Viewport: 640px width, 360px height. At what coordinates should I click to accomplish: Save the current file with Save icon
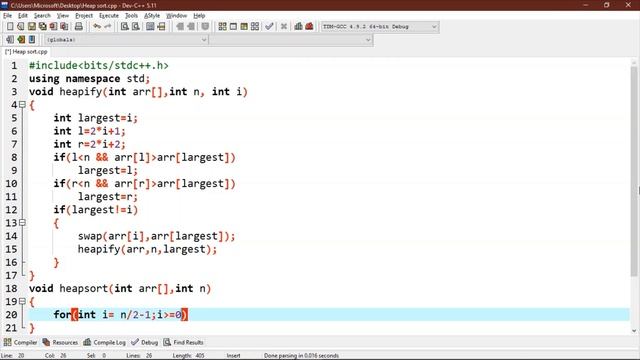[32, 27]
